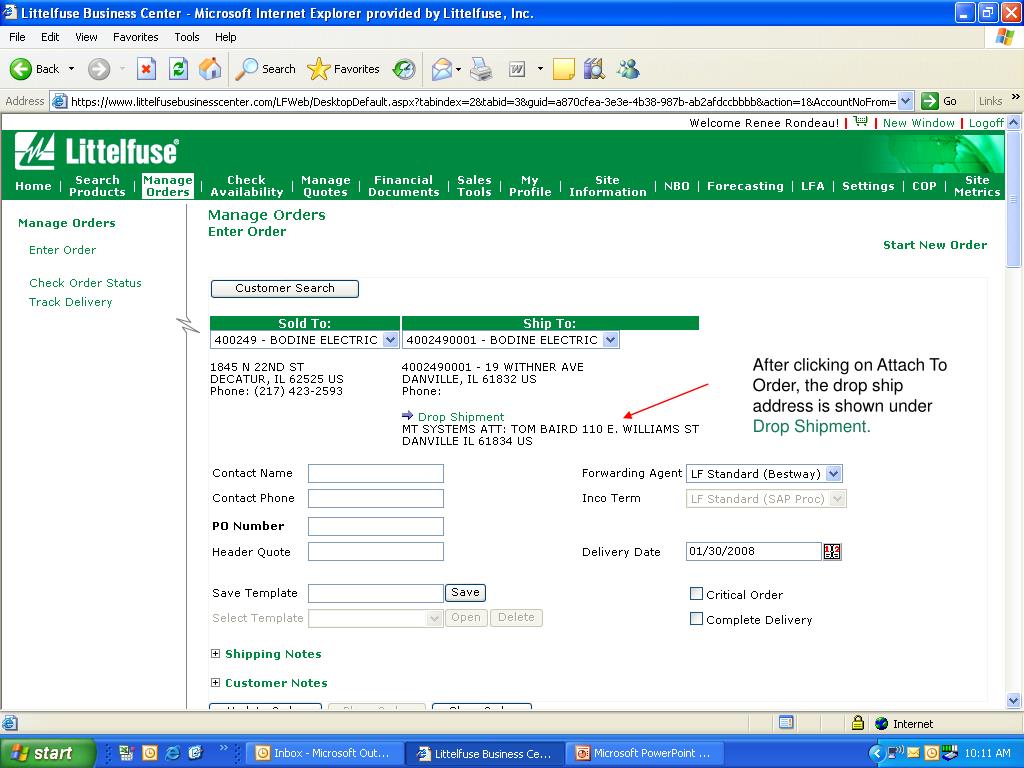Click the Back arrow icon
The image size is (1024, 768).
click(20, 69)
